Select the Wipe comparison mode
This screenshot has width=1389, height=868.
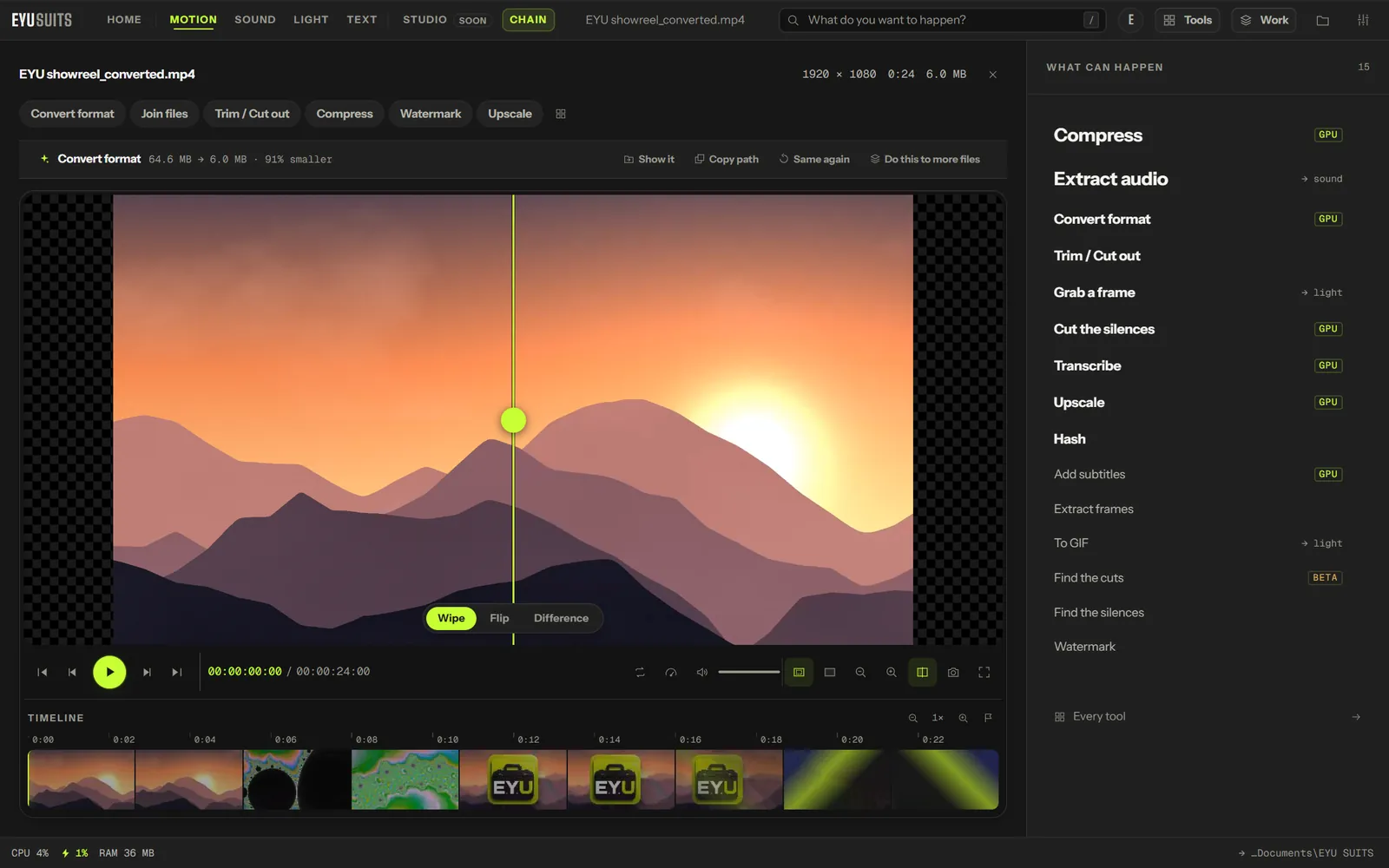click(x=451, y=618)
